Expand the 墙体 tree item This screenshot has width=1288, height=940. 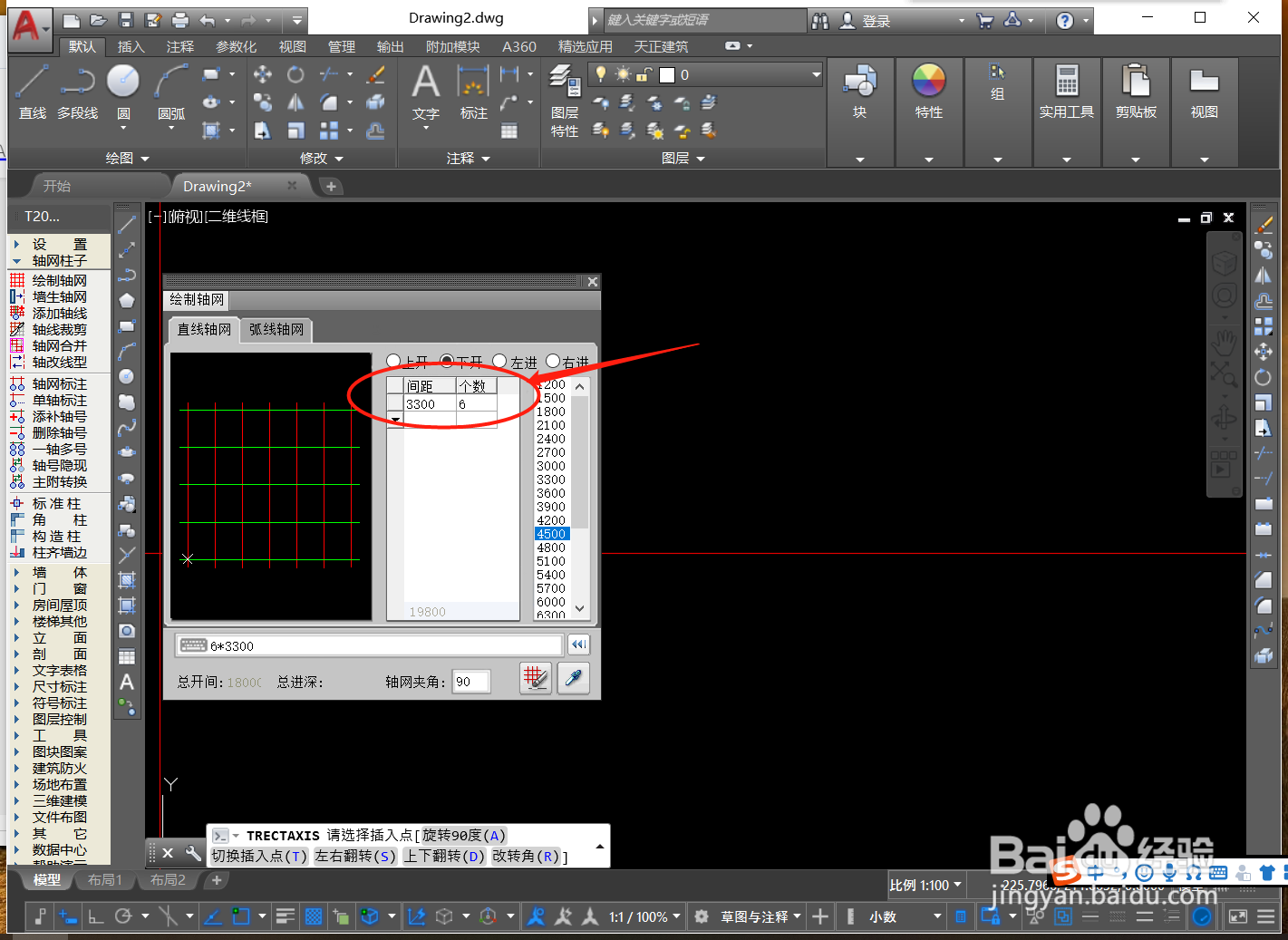coord(60,572)
